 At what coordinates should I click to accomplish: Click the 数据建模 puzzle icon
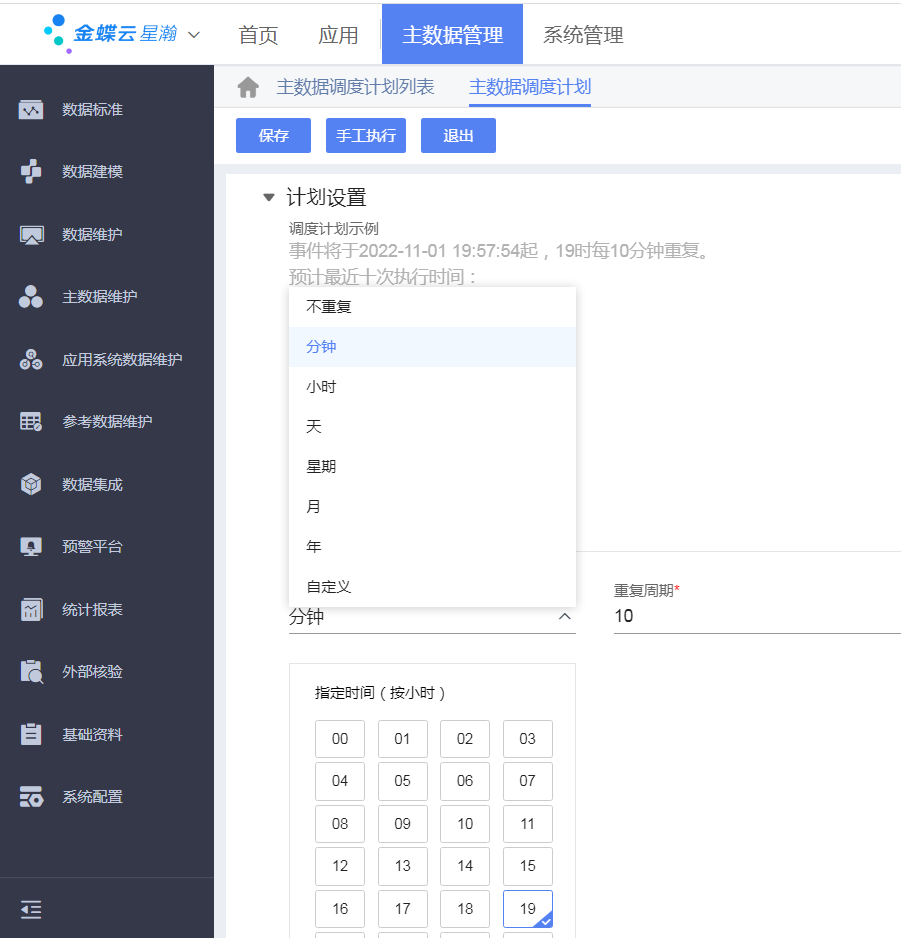coord(31,172)
